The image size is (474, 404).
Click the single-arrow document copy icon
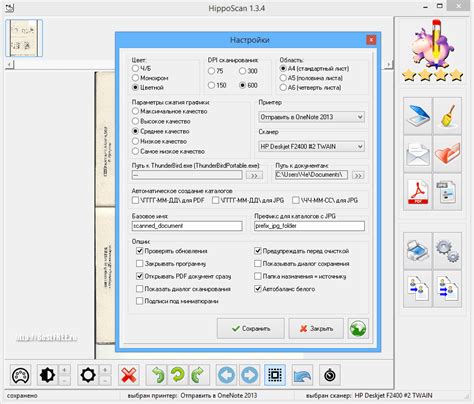point(418,289)
